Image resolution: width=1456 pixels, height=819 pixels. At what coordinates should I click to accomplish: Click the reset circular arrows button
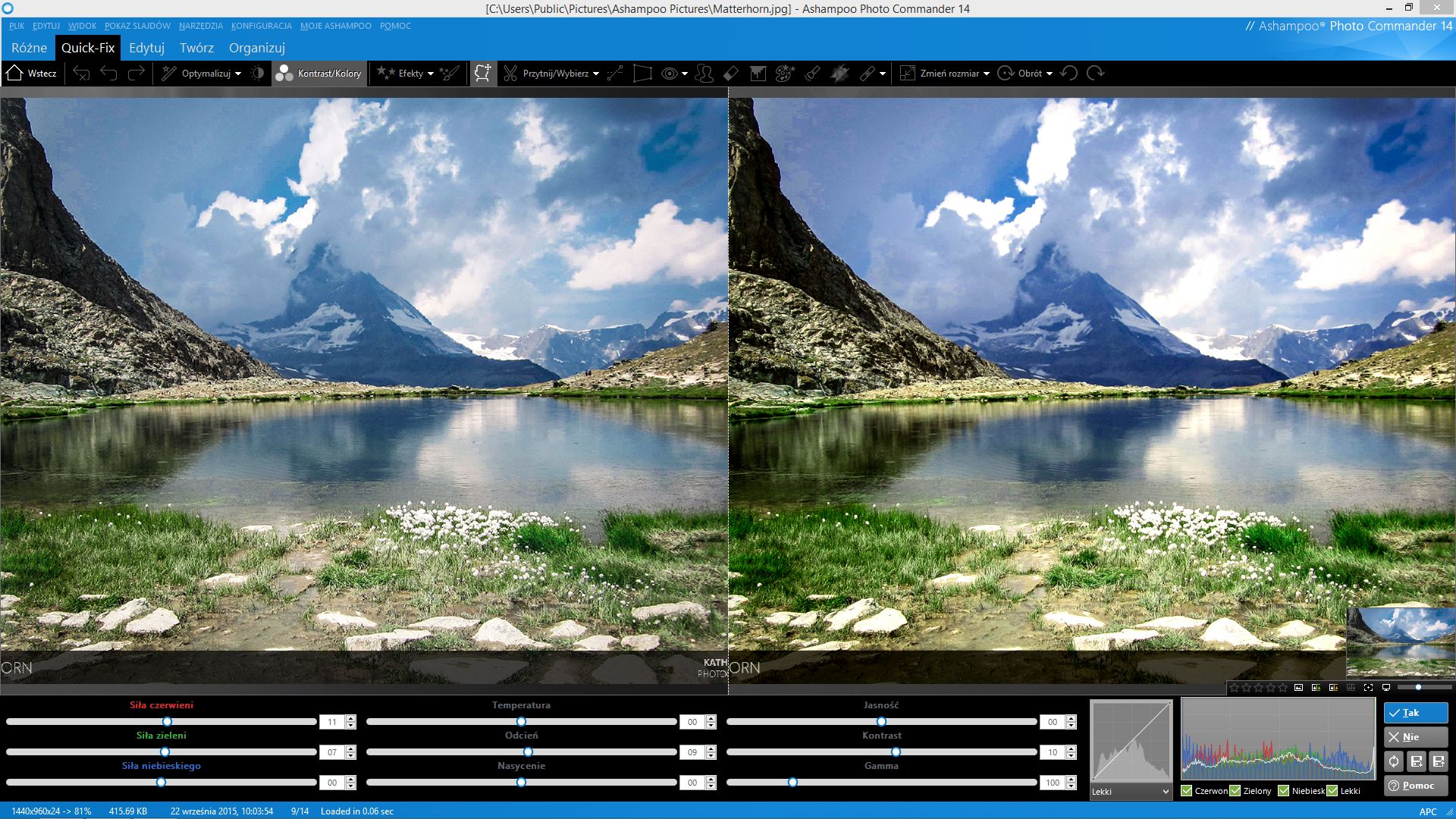pyautogui.click(x=1394, y=761)
